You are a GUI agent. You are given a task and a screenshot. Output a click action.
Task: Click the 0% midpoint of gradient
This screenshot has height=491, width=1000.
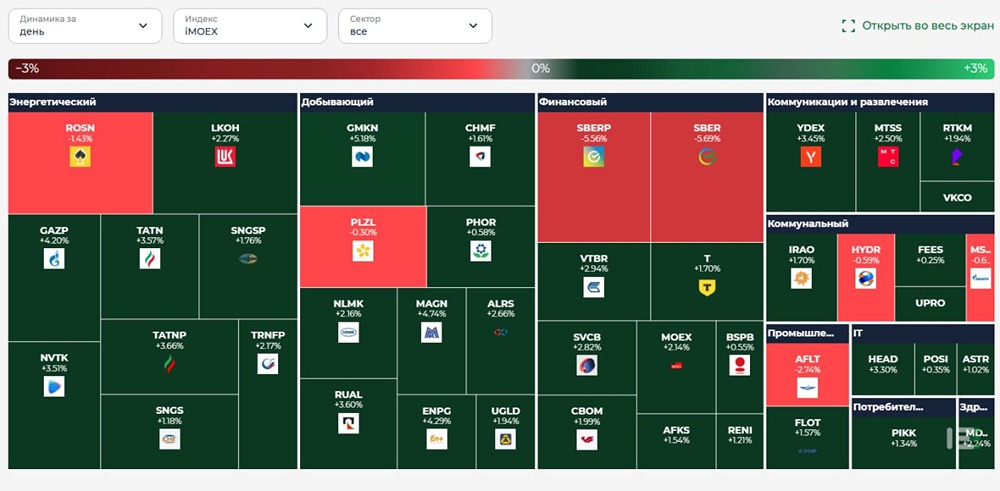click(x=541, y=69)
